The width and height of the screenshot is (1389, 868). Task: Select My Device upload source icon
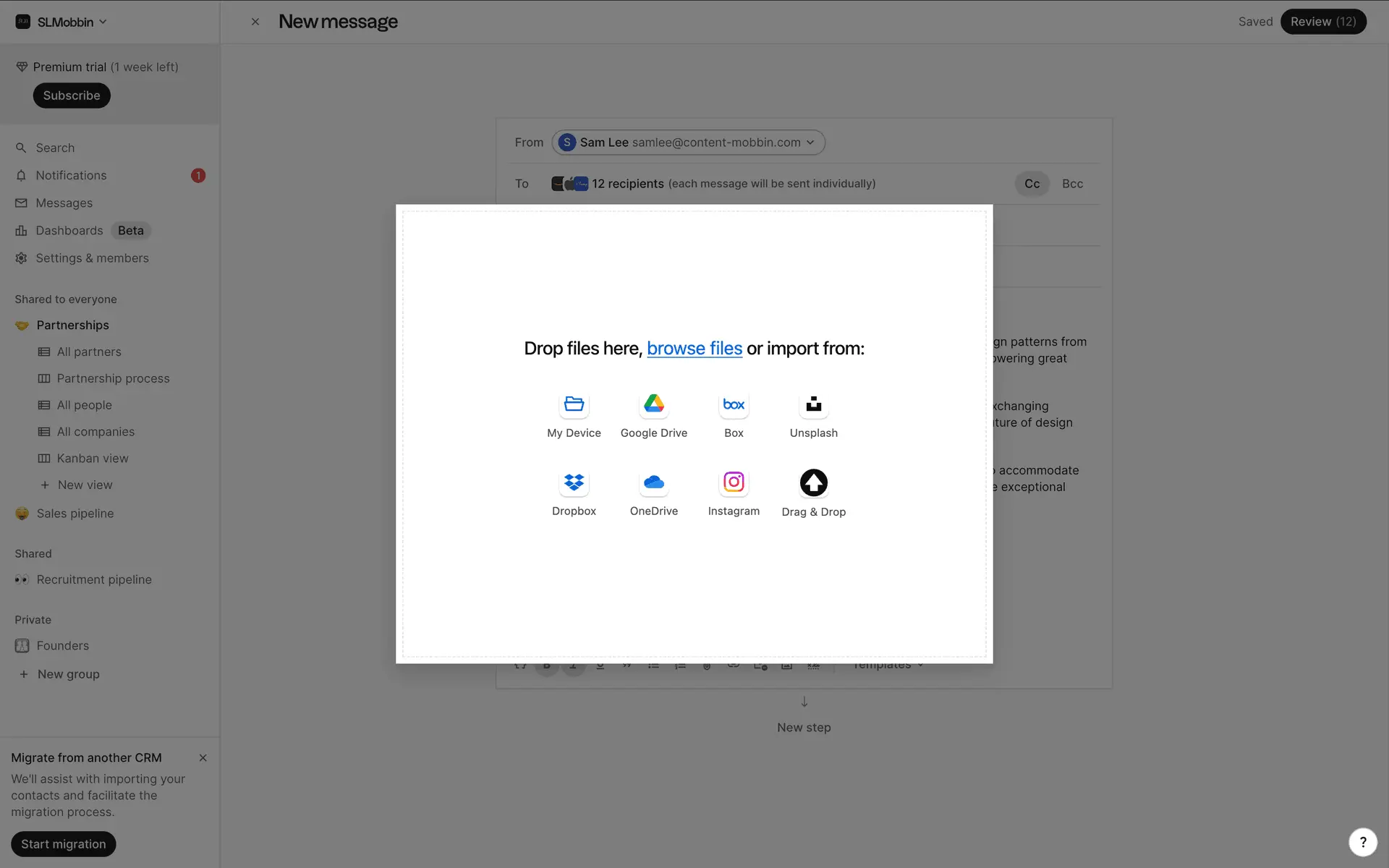pyautogui.click(x=574, y=404)
